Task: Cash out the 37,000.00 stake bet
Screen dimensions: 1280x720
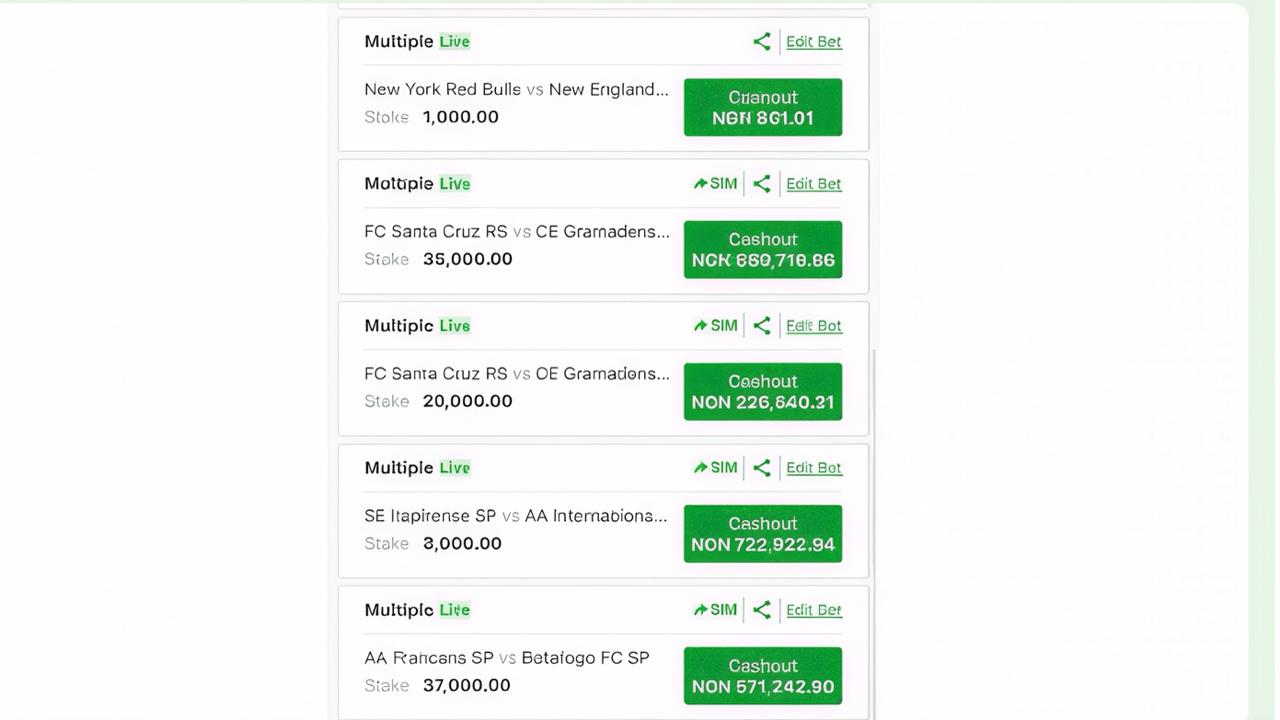Action: tap(763, 675)
